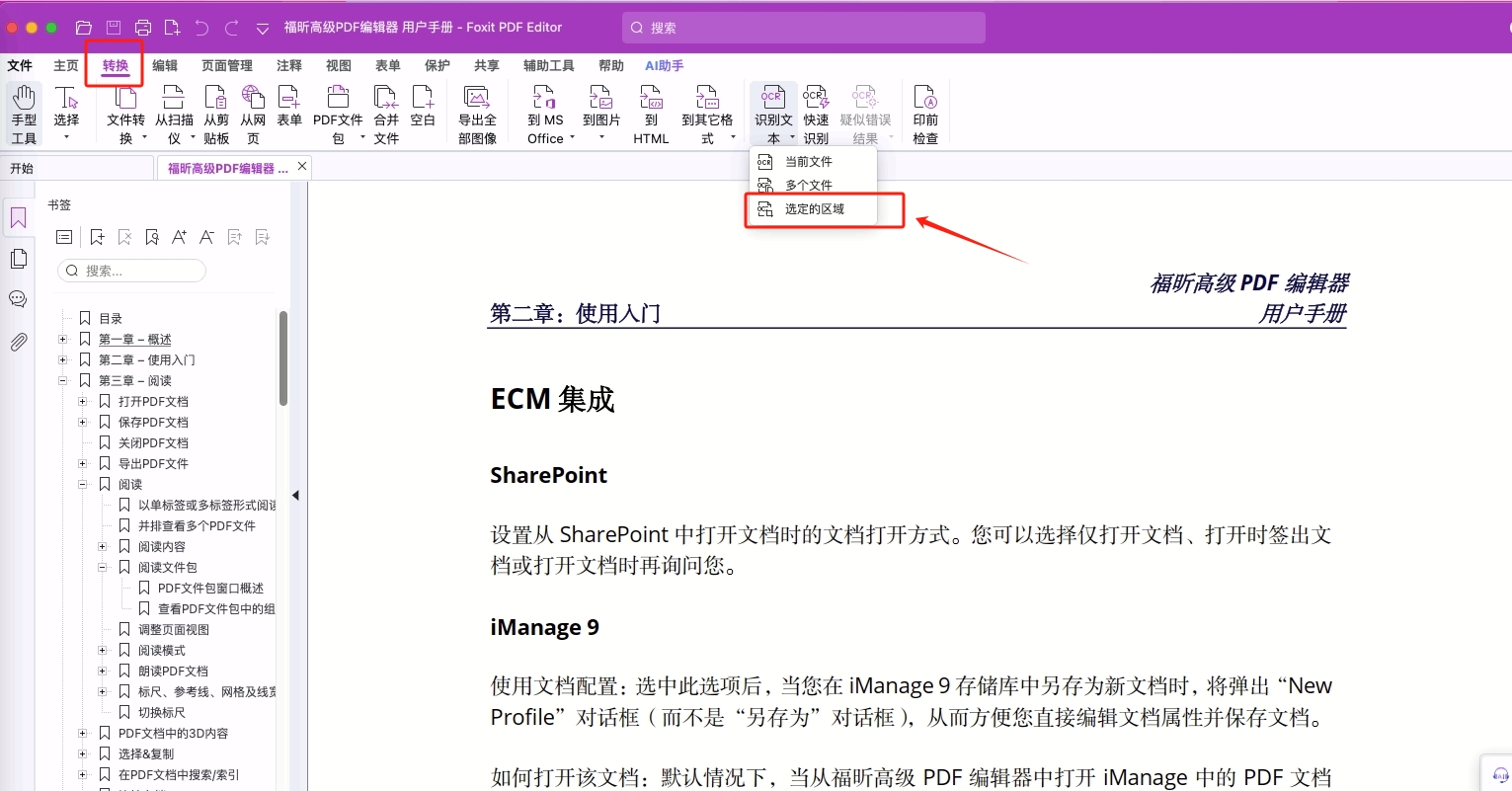Viewport: 1512px width, 791px height.
Task: Click the search field in title bar
Action: click(x=804, y=28)
